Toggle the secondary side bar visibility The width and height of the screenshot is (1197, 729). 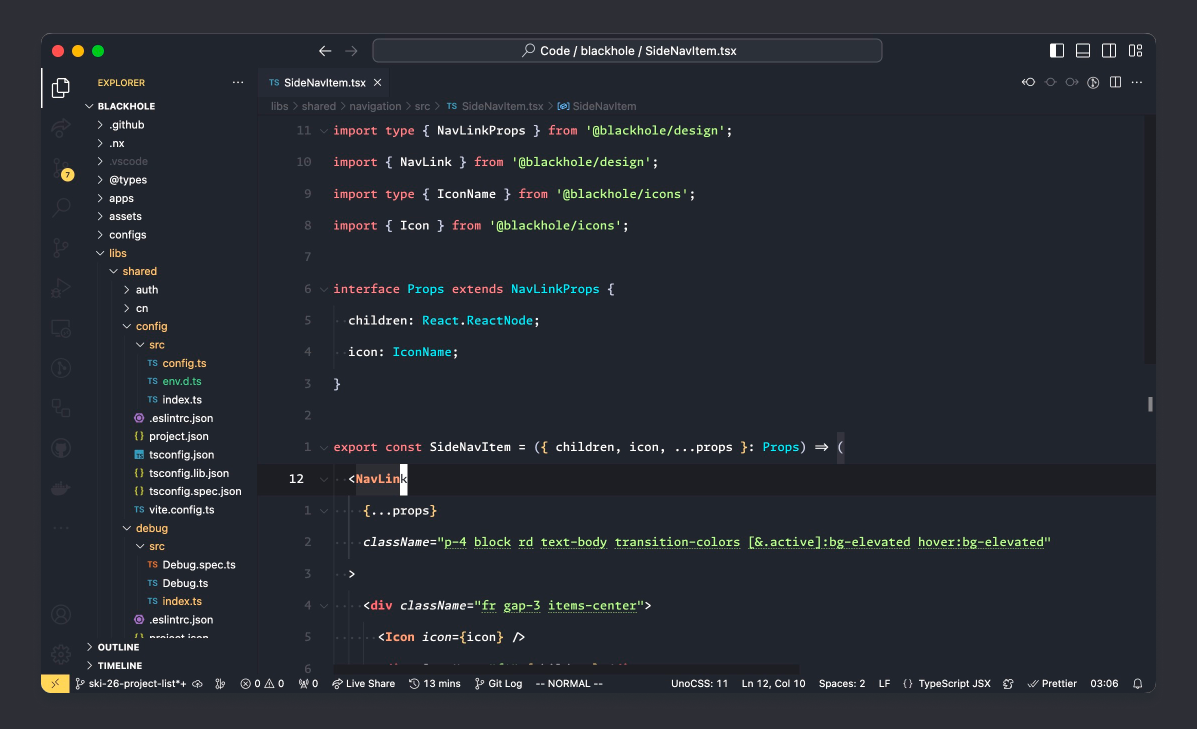click(x=1109, y=51)
